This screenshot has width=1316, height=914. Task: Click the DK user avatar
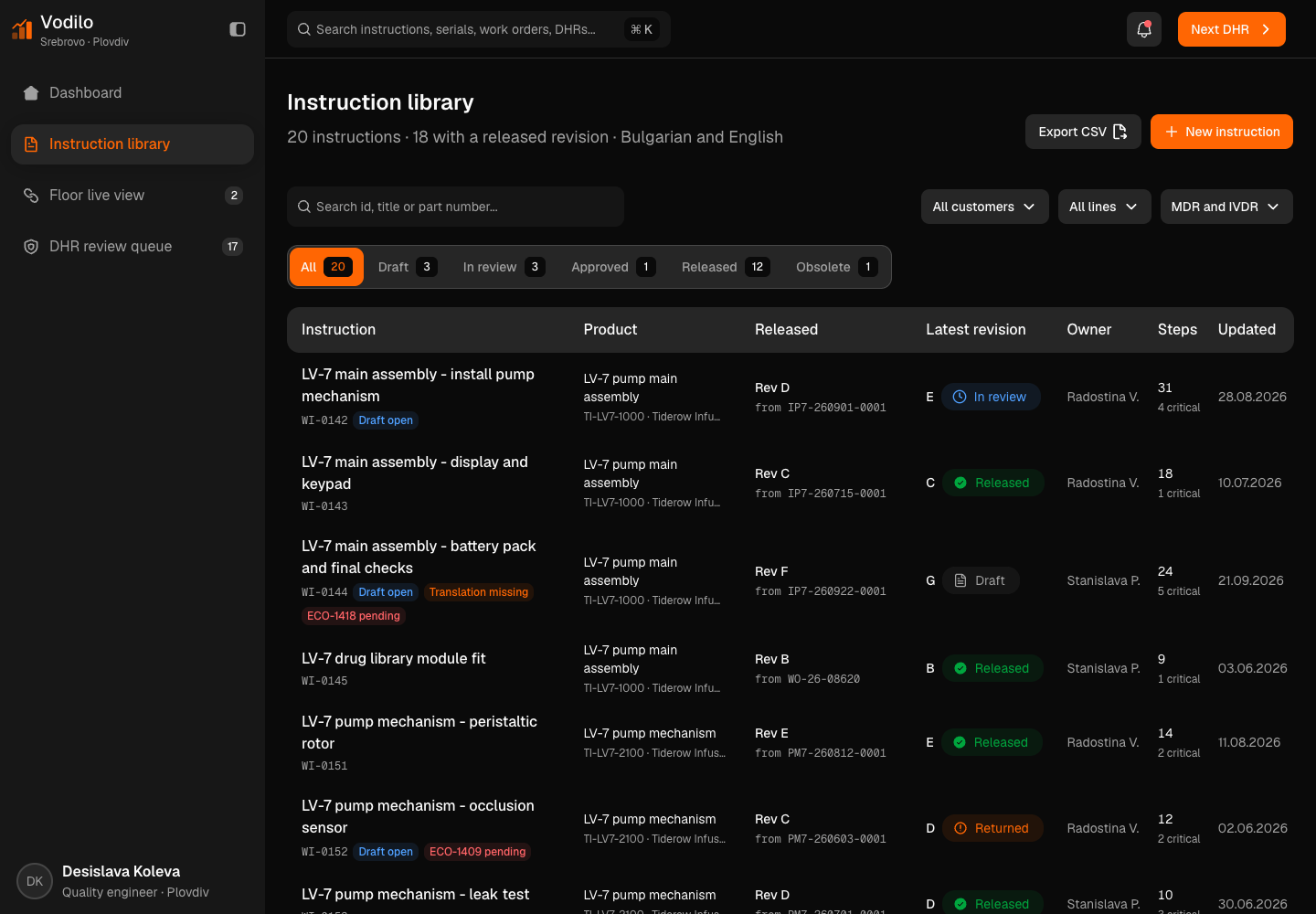click(35, 882)
